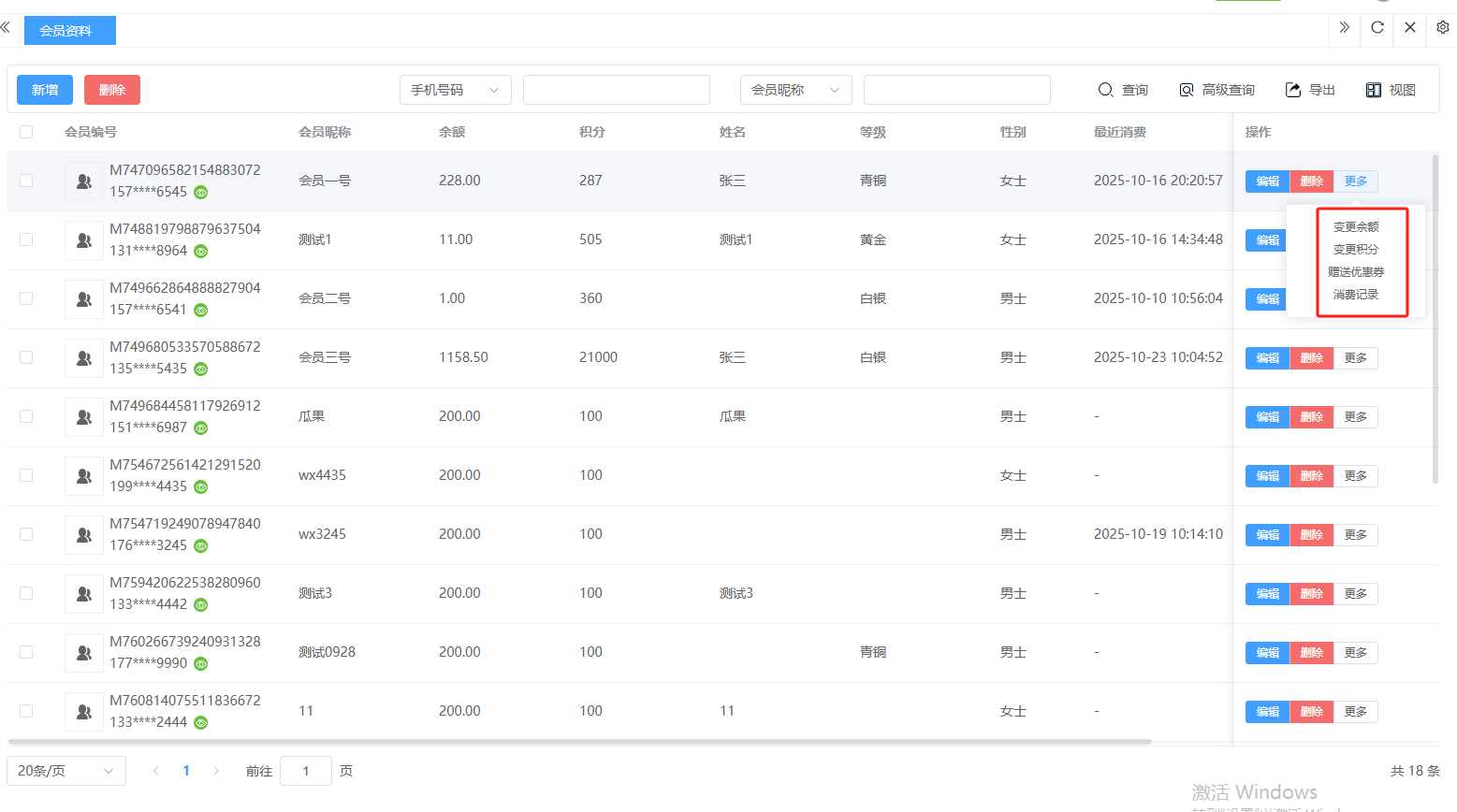Check the checkbox for member 会员三号

(26, 357)
